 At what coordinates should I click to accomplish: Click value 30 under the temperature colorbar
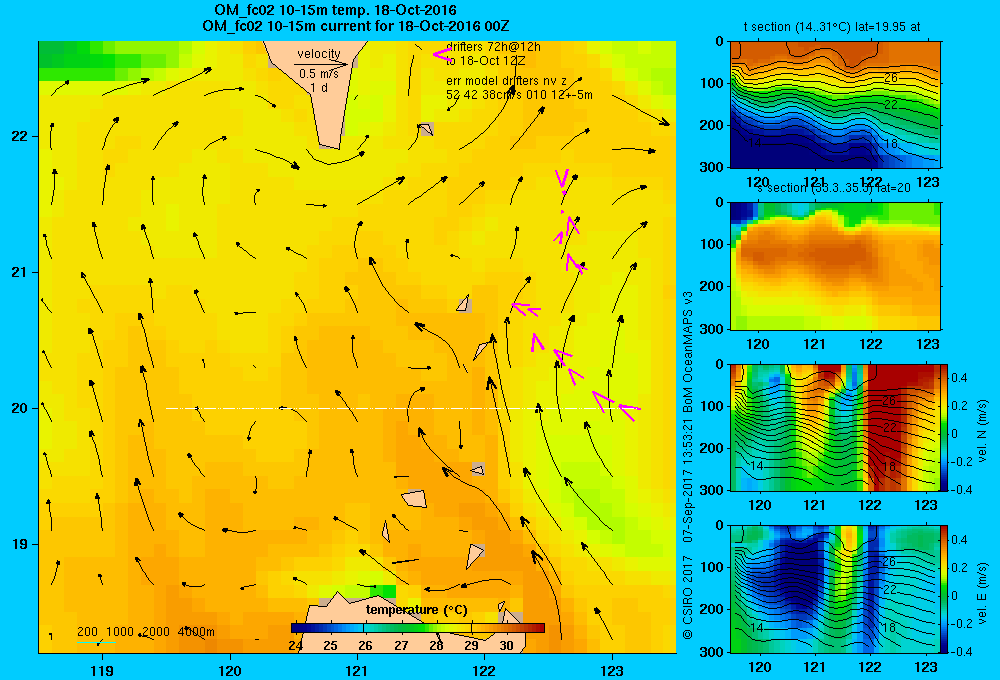click(506, 646)
